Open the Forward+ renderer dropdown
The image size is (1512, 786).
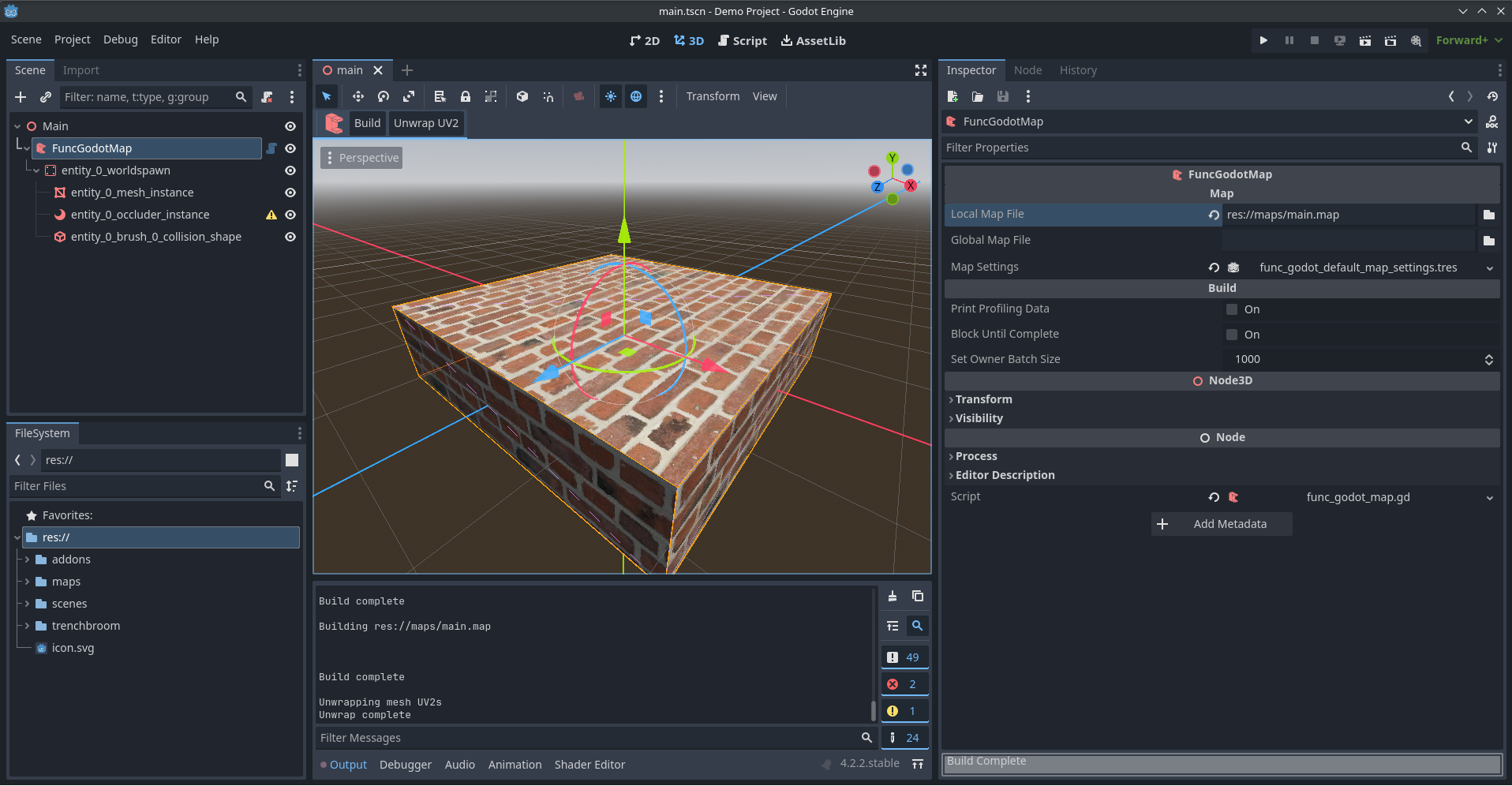pyautogui.click(x=1468, y=40)
